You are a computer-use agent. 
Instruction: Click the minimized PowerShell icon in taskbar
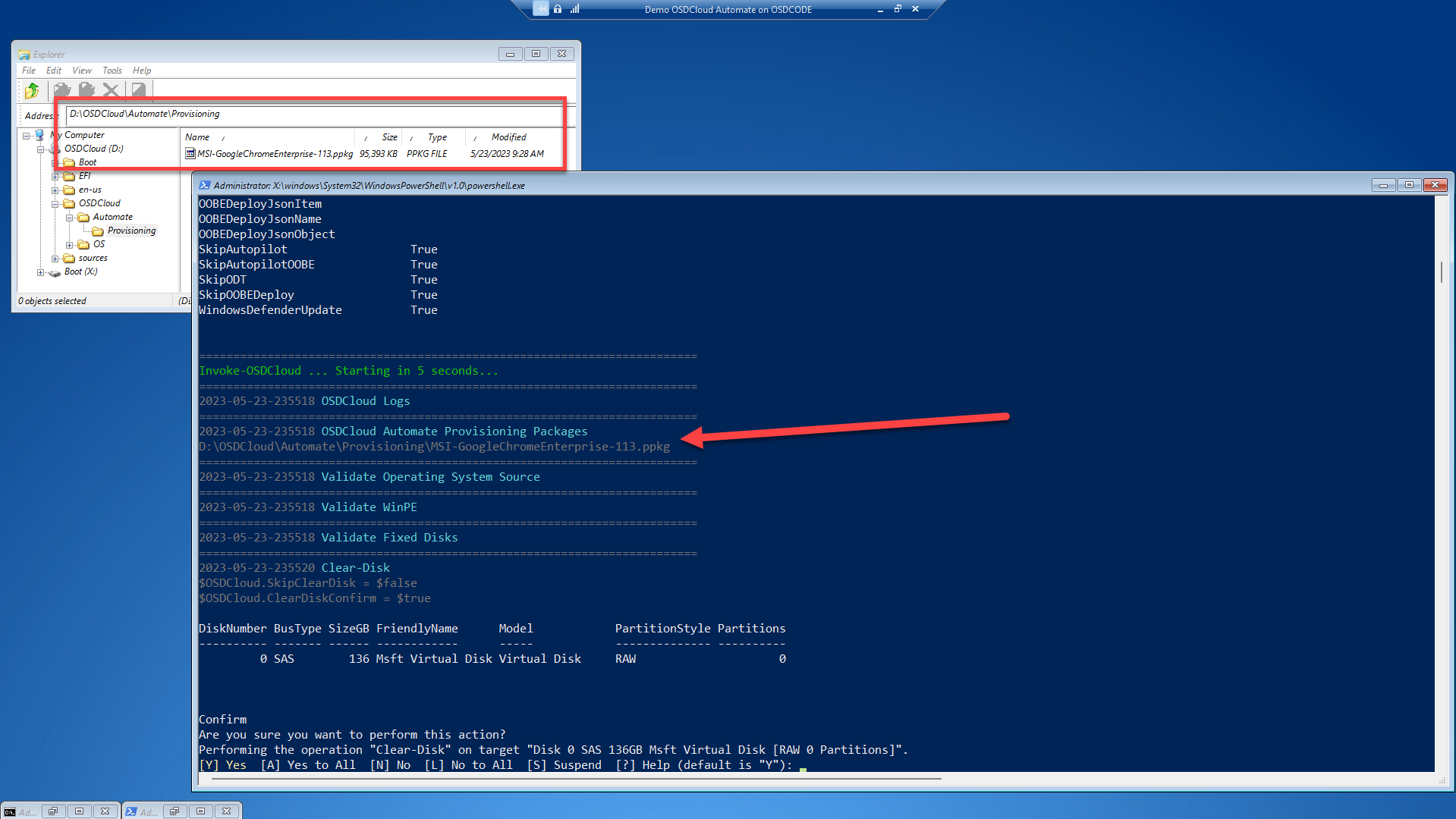(131, 811)
